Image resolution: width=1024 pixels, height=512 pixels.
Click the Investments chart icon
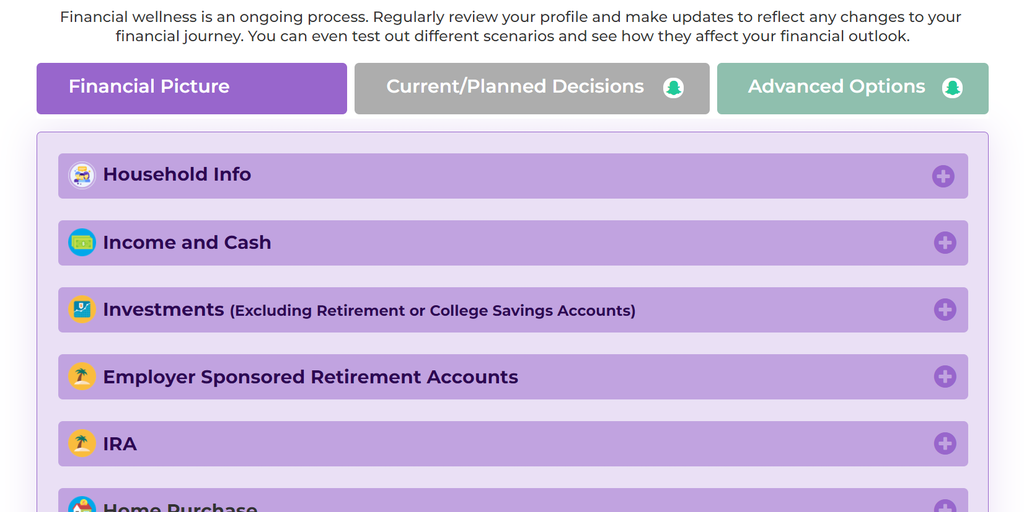point(81,309)
